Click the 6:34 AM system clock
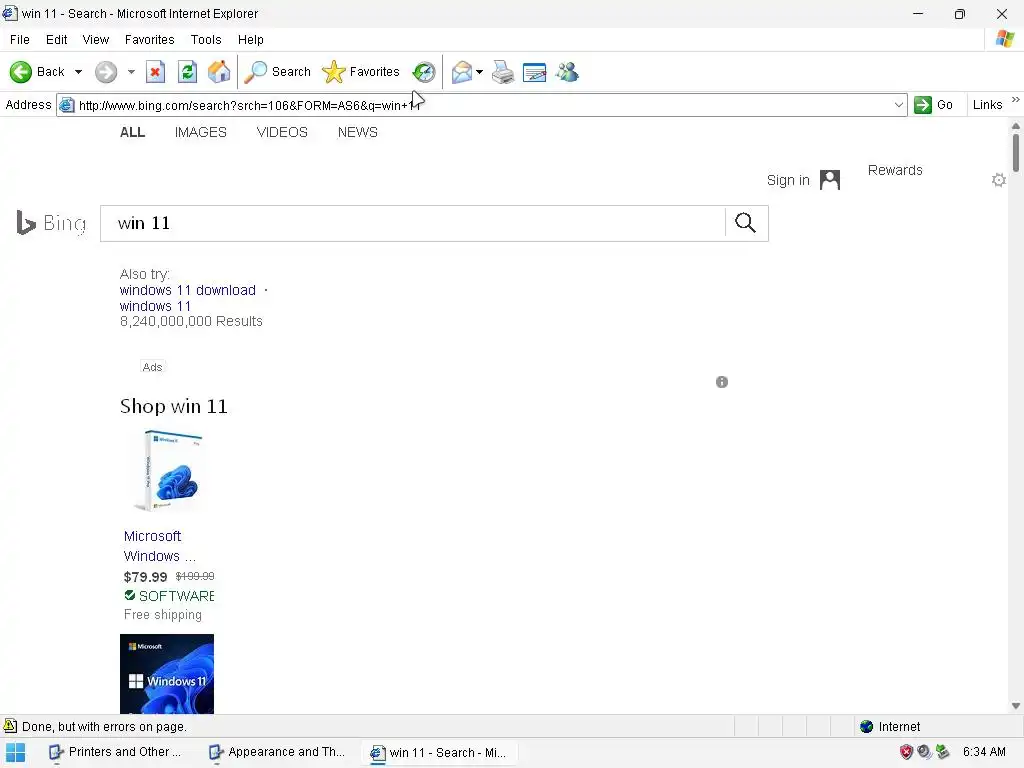Screen dimensions: 1024x768 pos(984,752)
